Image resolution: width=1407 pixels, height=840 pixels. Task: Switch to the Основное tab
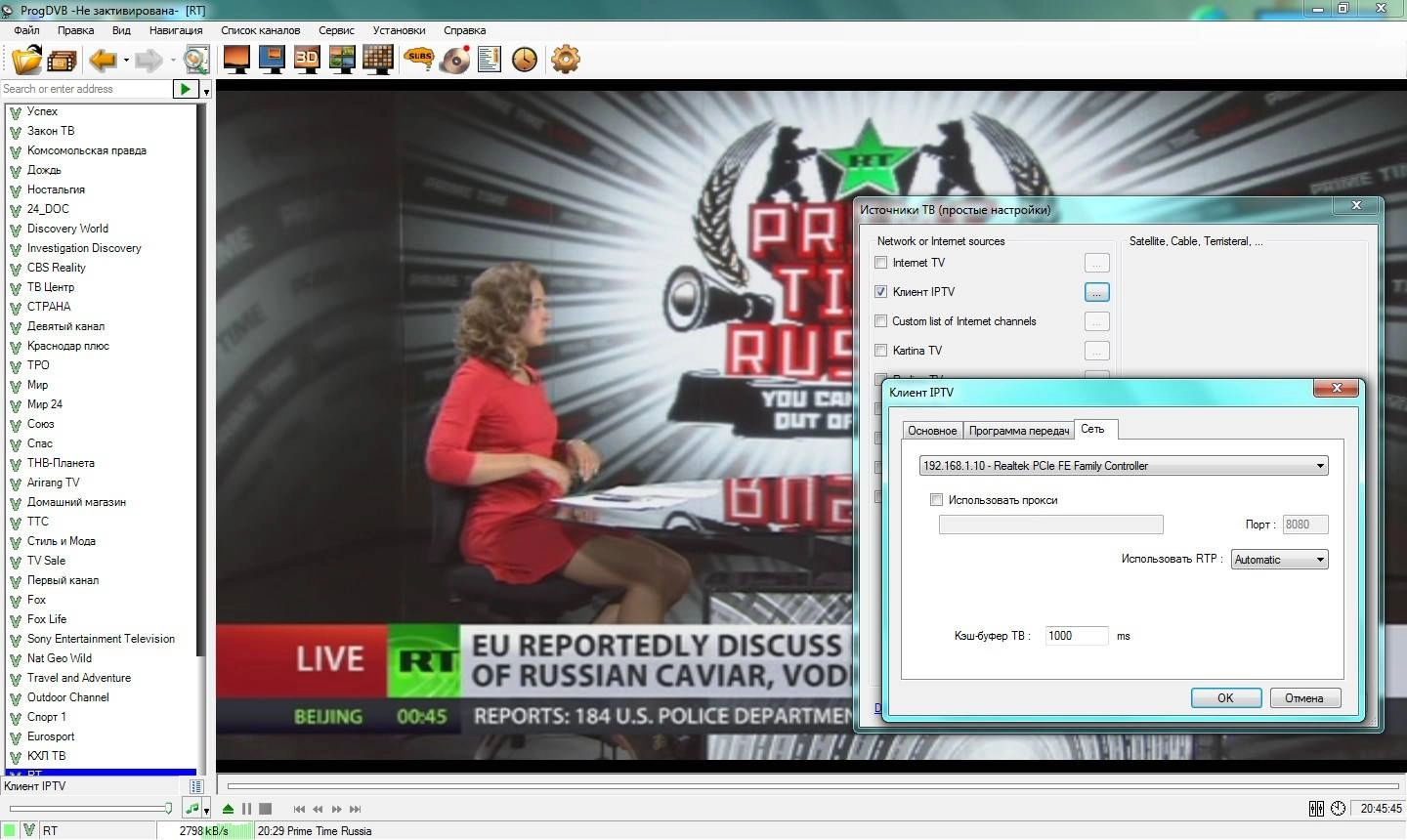pyautogui.click(x=932, y=431)
